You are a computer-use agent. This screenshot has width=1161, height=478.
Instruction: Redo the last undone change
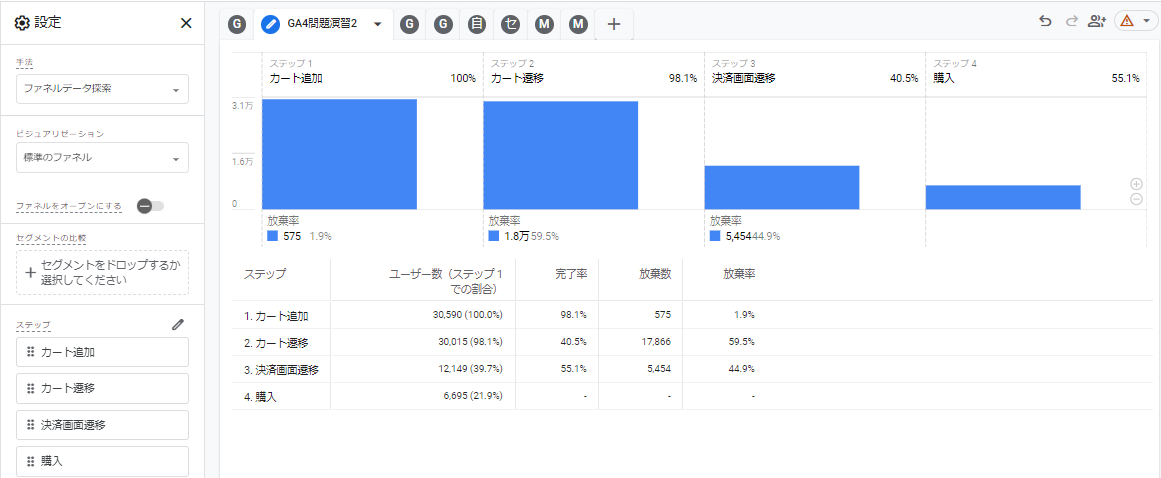[x=1071, y=21]
